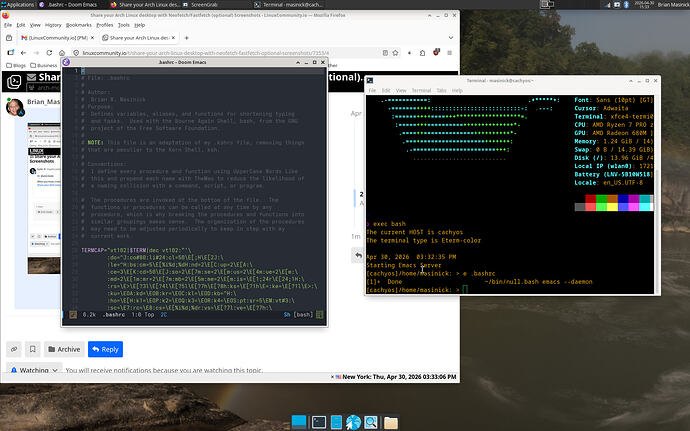Close the Share your Arch Linux desktop tab

[173, 38]
